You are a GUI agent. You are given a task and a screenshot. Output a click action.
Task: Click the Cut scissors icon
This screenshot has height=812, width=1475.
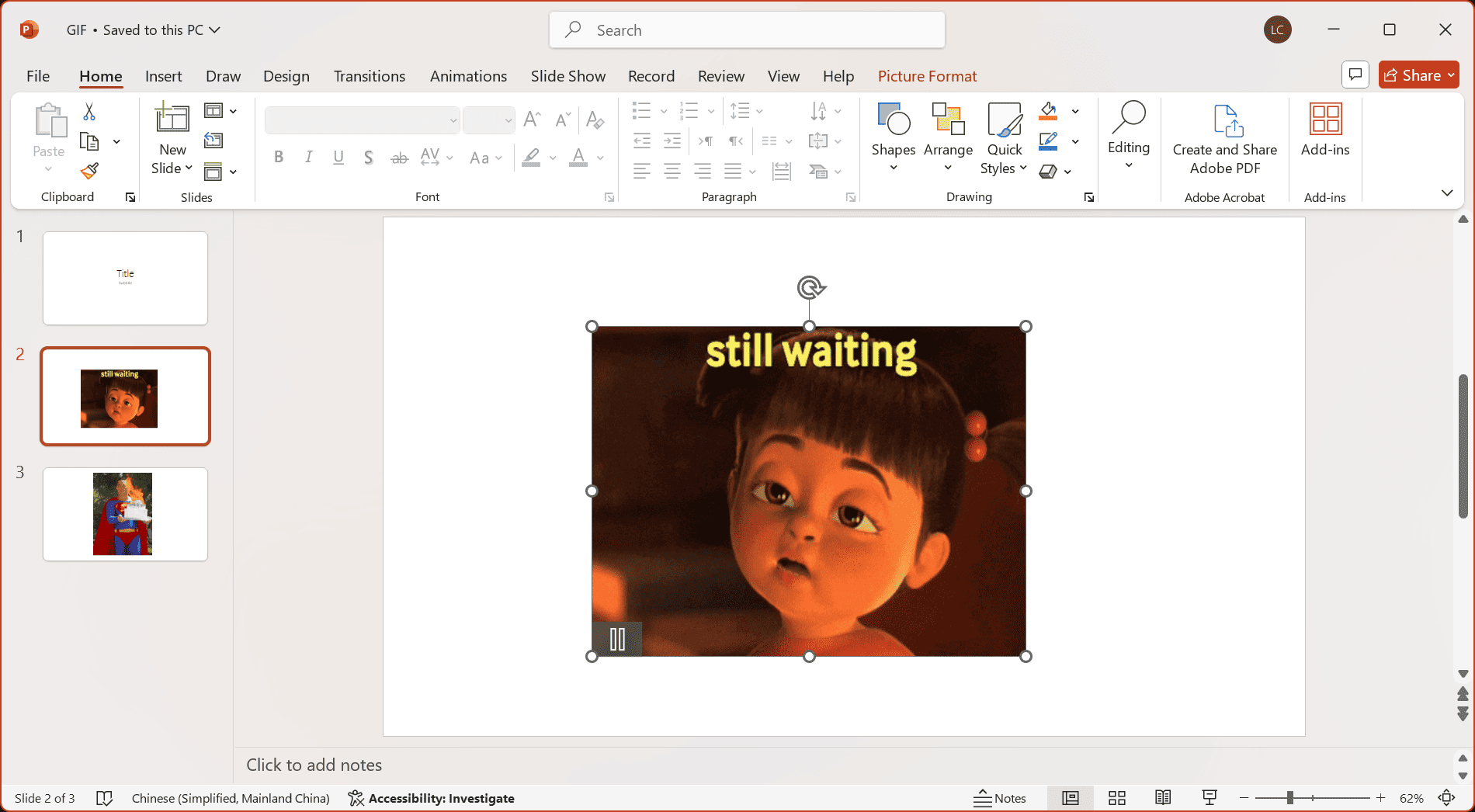(89, 112)
